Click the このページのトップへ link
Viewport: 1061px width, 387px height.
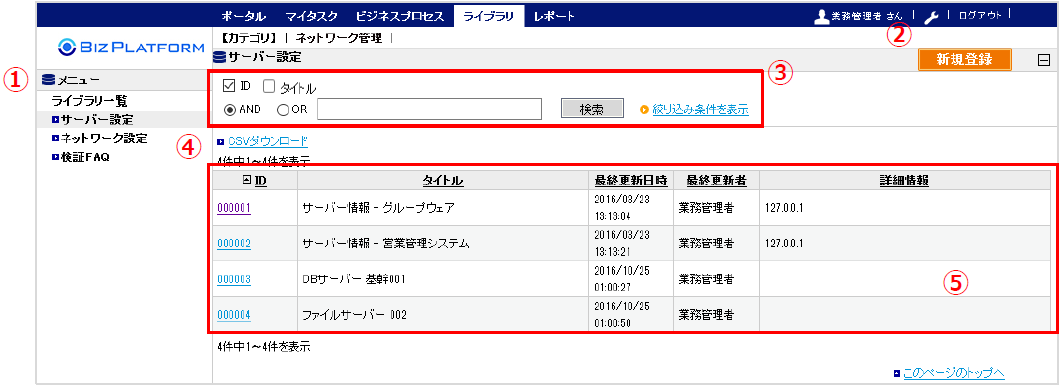pyautogui.click(x=954, y=373)
